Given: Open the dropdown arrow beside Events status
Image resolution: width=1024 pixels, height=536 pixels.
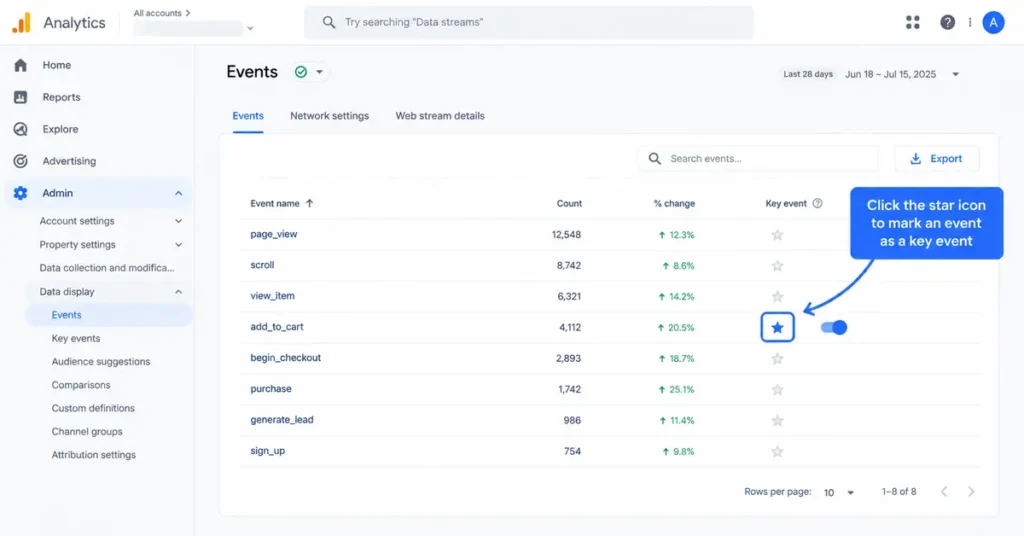Looking at the screenshot, I should pos(319,72).
